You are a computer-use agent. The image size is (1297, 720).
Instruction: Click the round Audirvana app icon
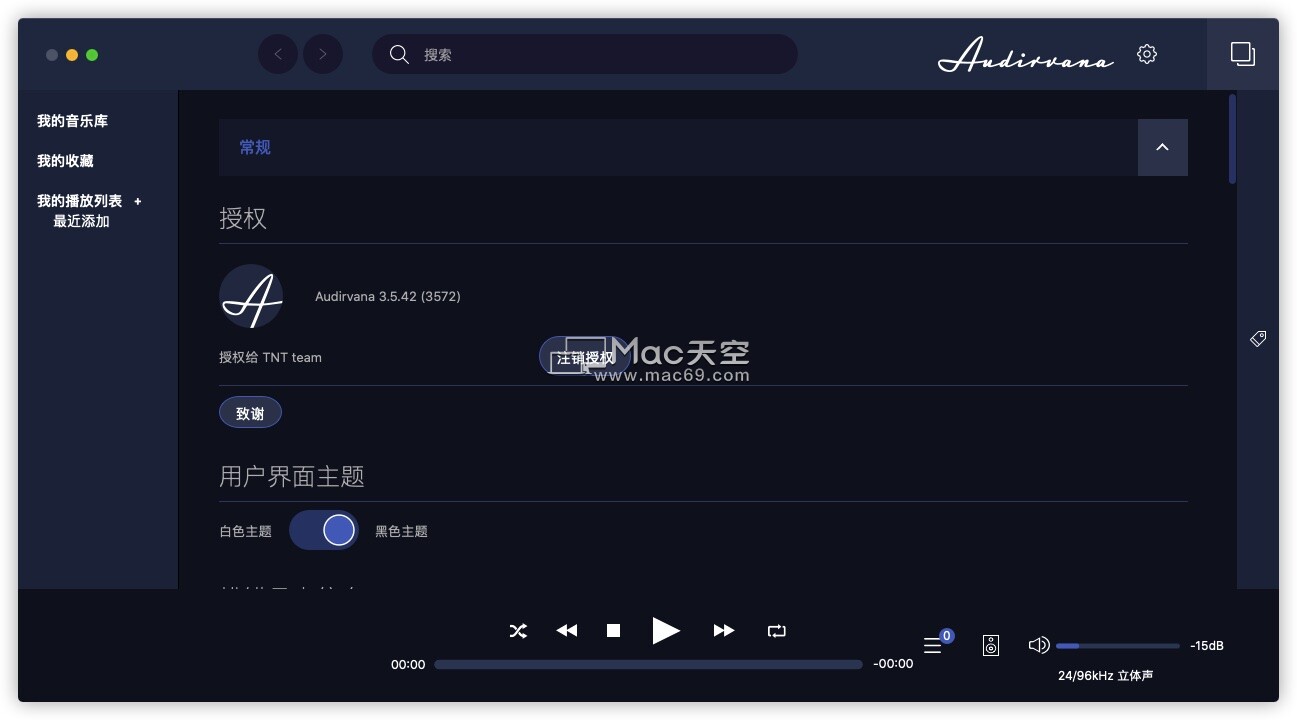[x=251, y=296]
